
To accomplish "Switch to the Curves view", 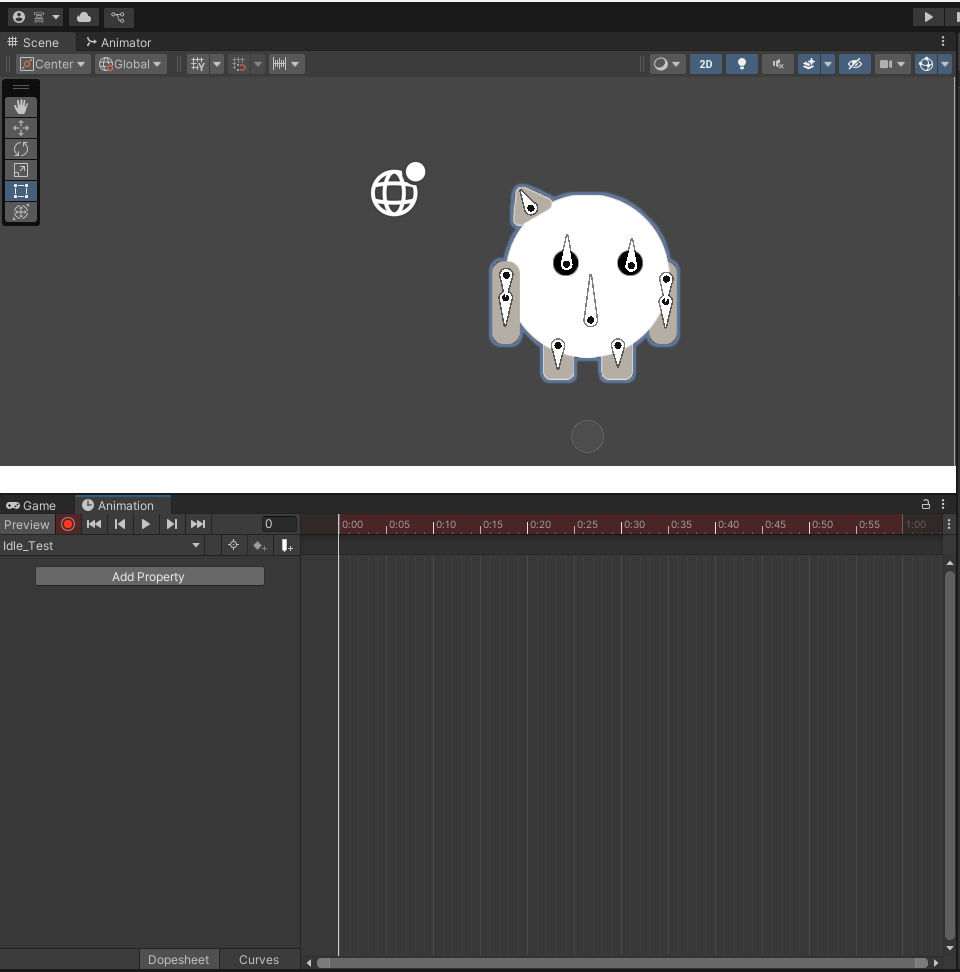I will tap(258, 959).
